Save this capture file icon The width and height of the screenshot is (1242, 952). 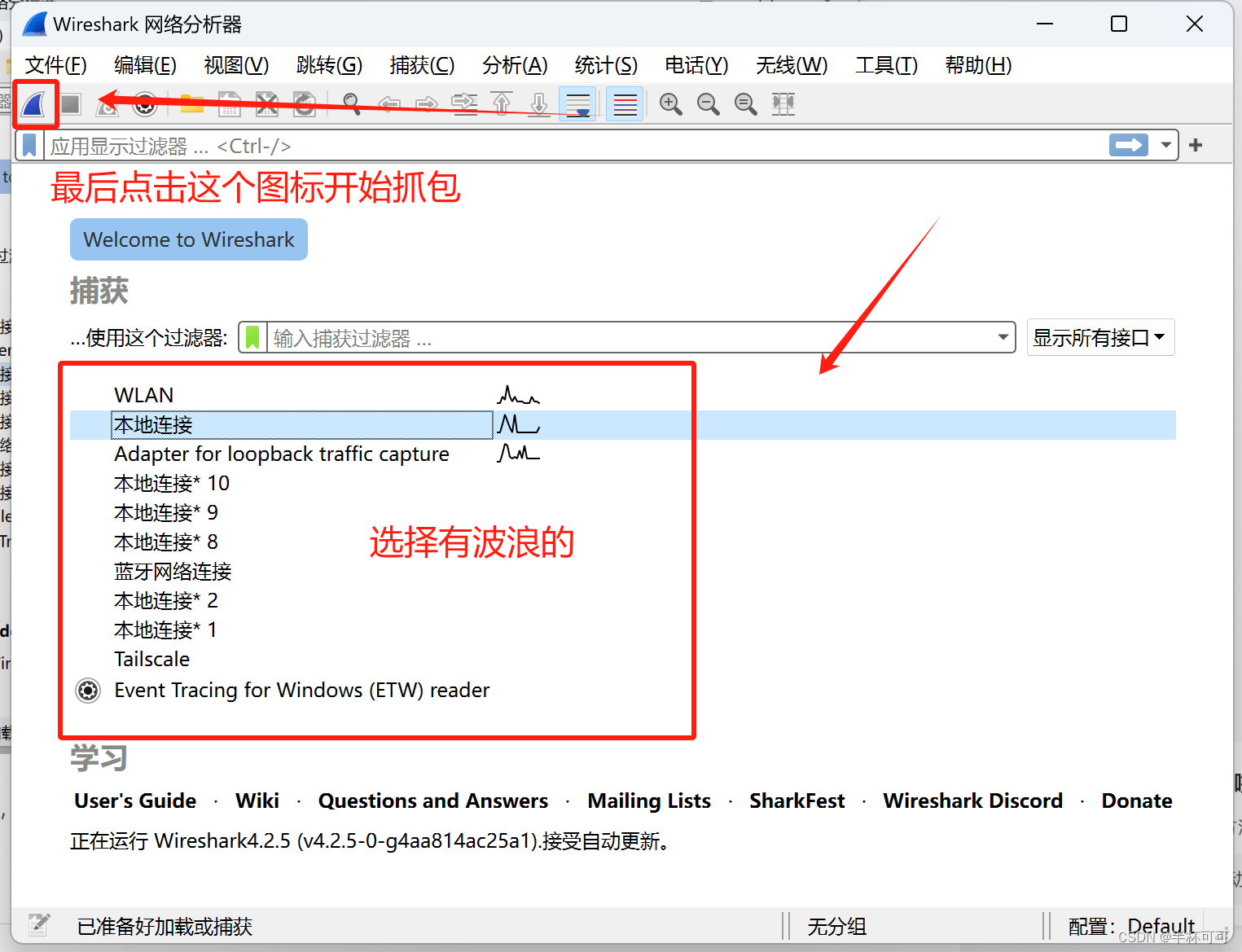coord(230,104)
